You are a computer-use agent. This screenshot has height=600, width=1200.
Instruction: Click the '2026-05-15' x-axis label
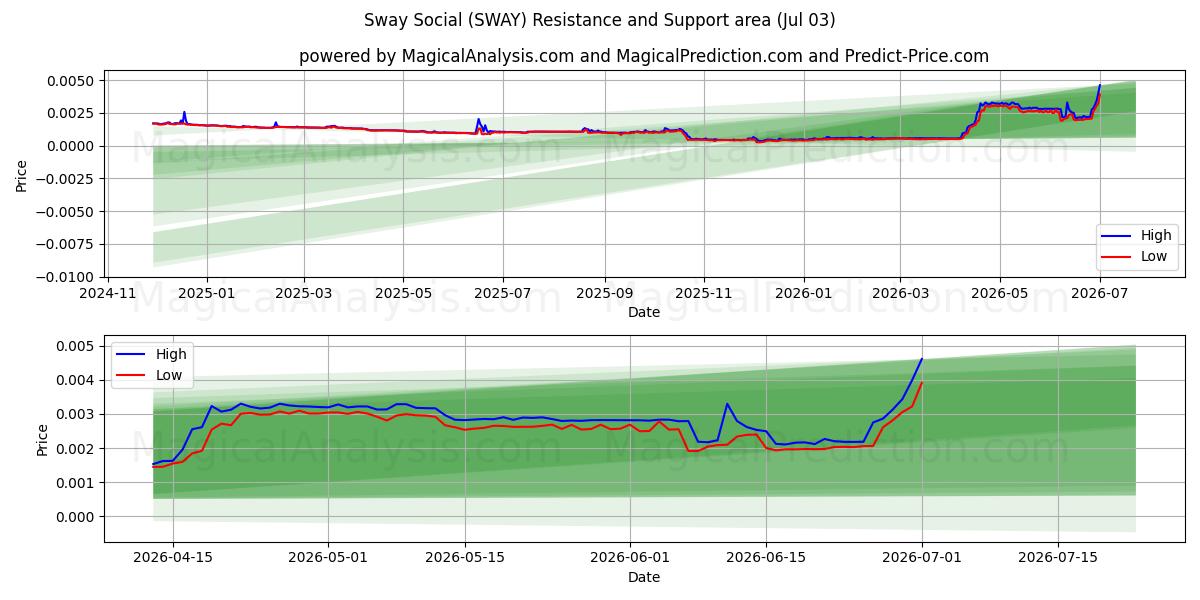(465, 560)
